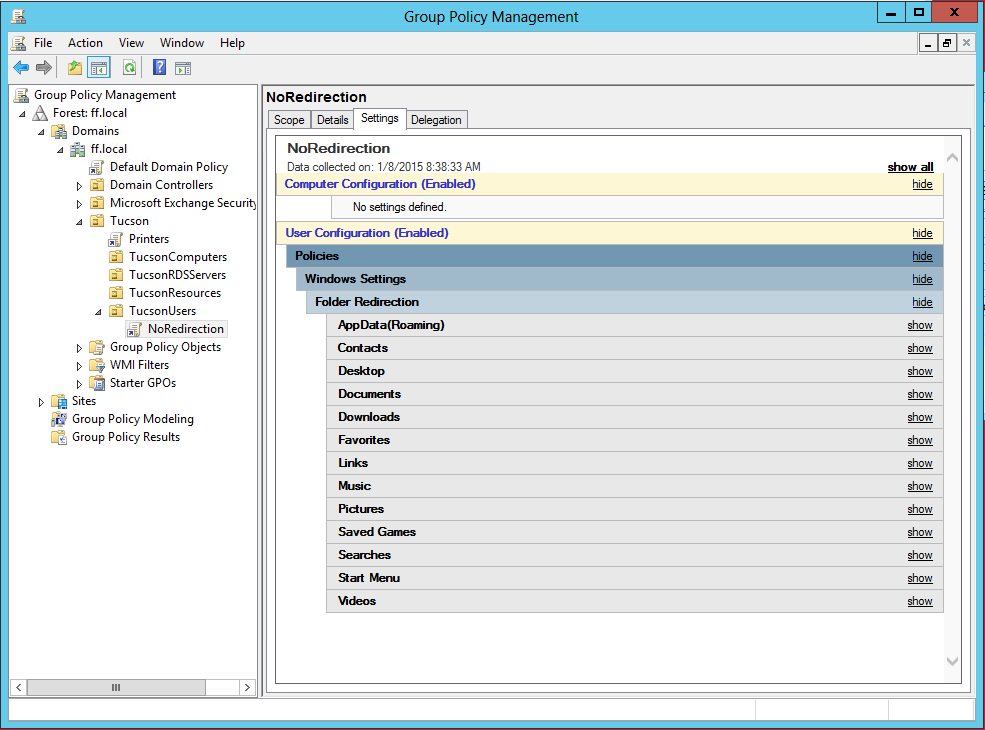The width and height of the screenshot is (985, 730).
Task: Show the Videos redirection settings
Action: [x=920, y=601]
